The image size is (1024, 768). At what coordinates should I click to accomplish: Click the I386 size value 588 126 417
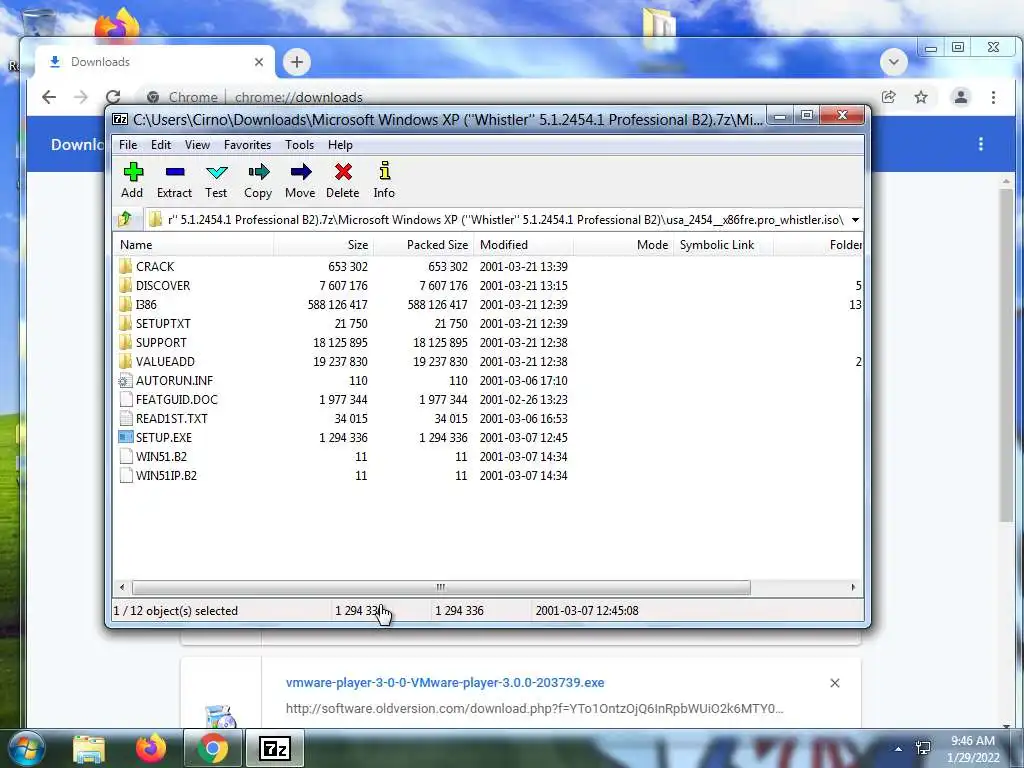338,304
